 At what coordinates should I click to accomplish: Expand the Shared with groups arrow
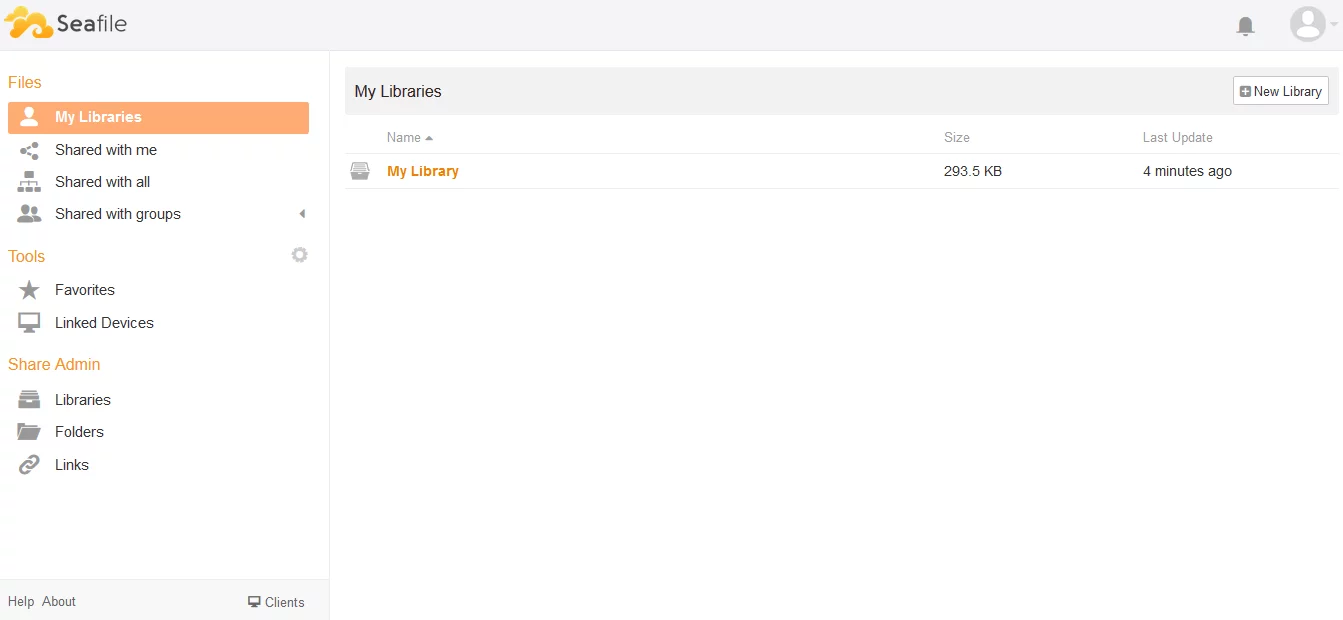(x=302, y=214)
